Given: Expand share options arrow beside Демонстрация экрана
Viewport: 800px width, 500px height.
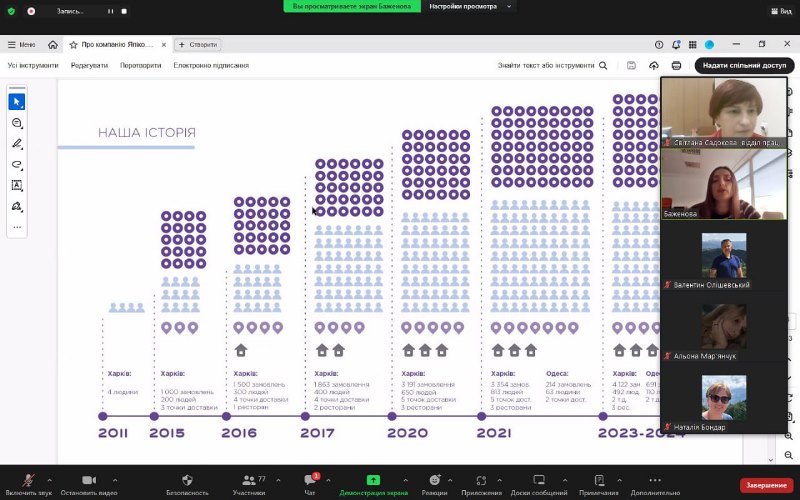Looking at the screenshot, I should [405, 480].
